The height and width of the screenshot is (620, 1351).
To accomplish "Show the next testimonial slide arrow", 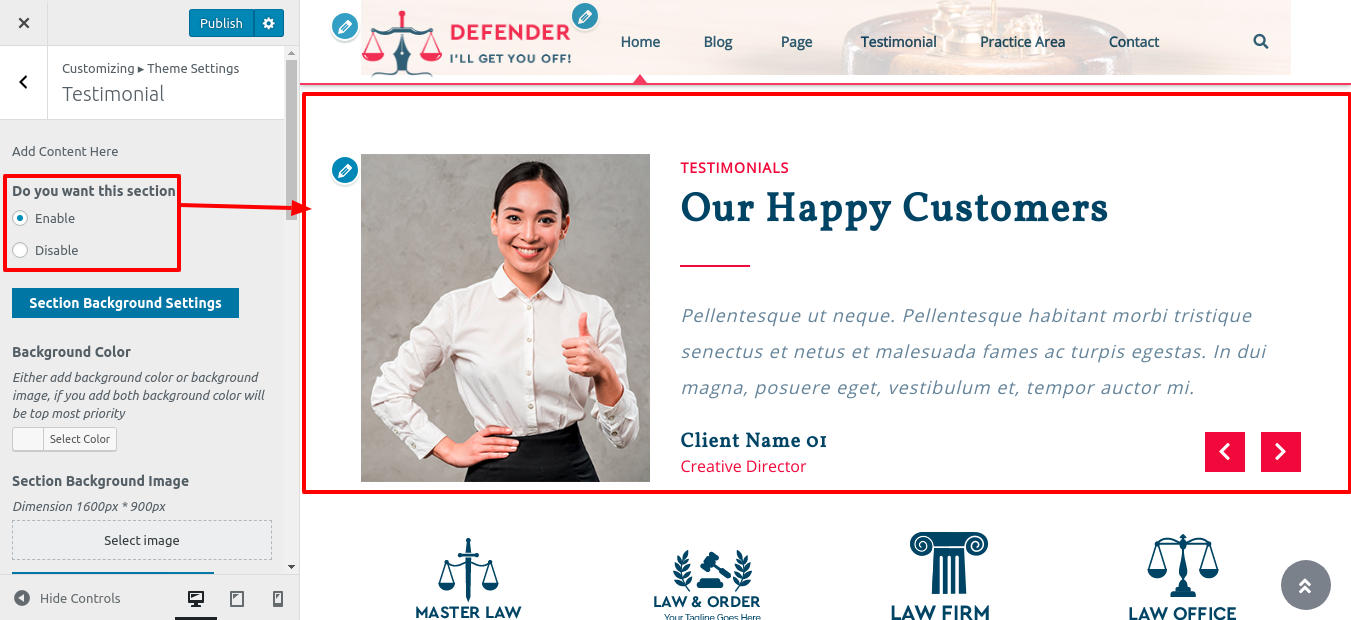I will [x=1281, y=452].
